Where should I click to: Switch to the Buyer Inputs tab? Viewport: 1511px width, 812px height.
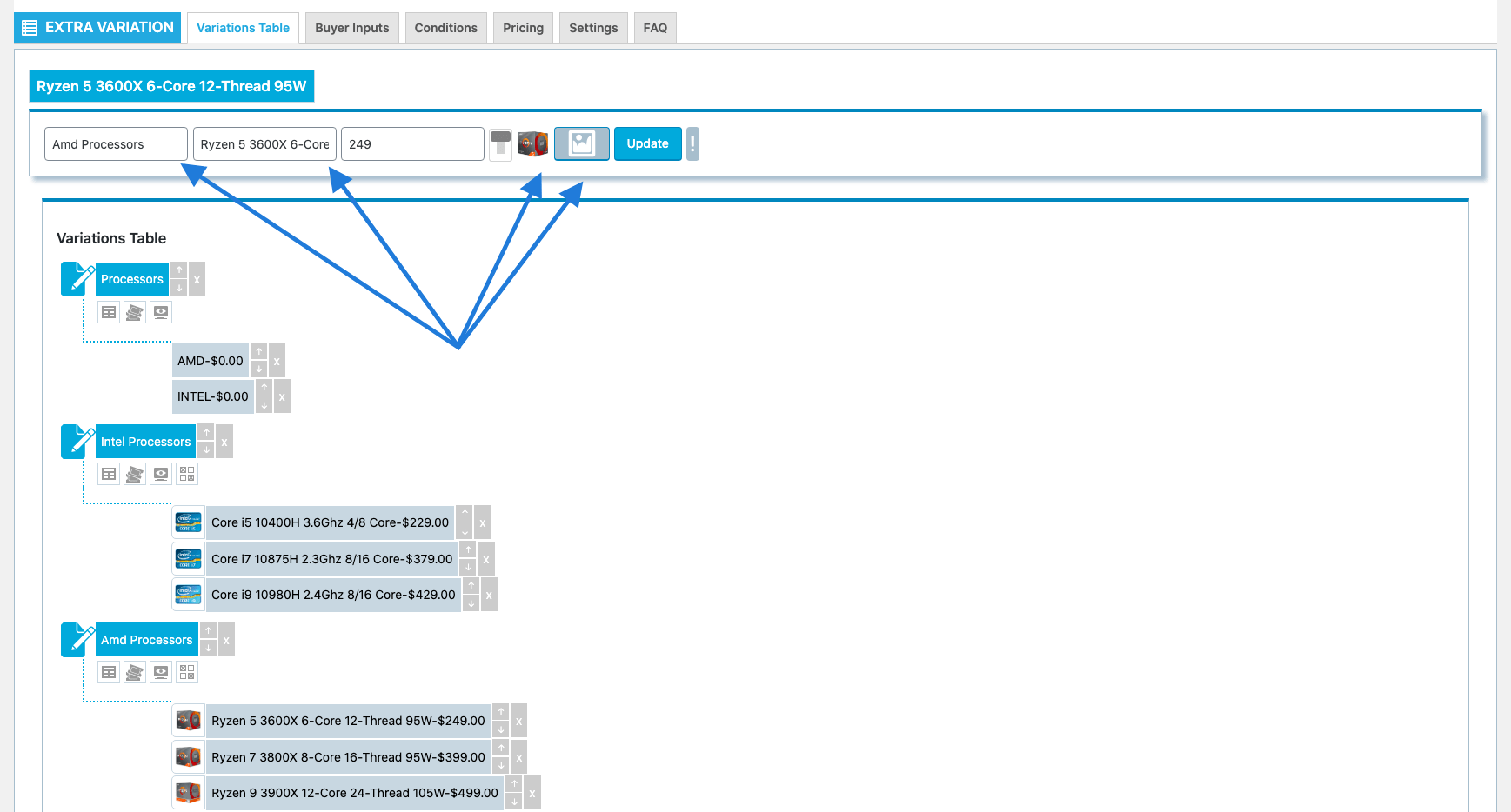point(352,28)
